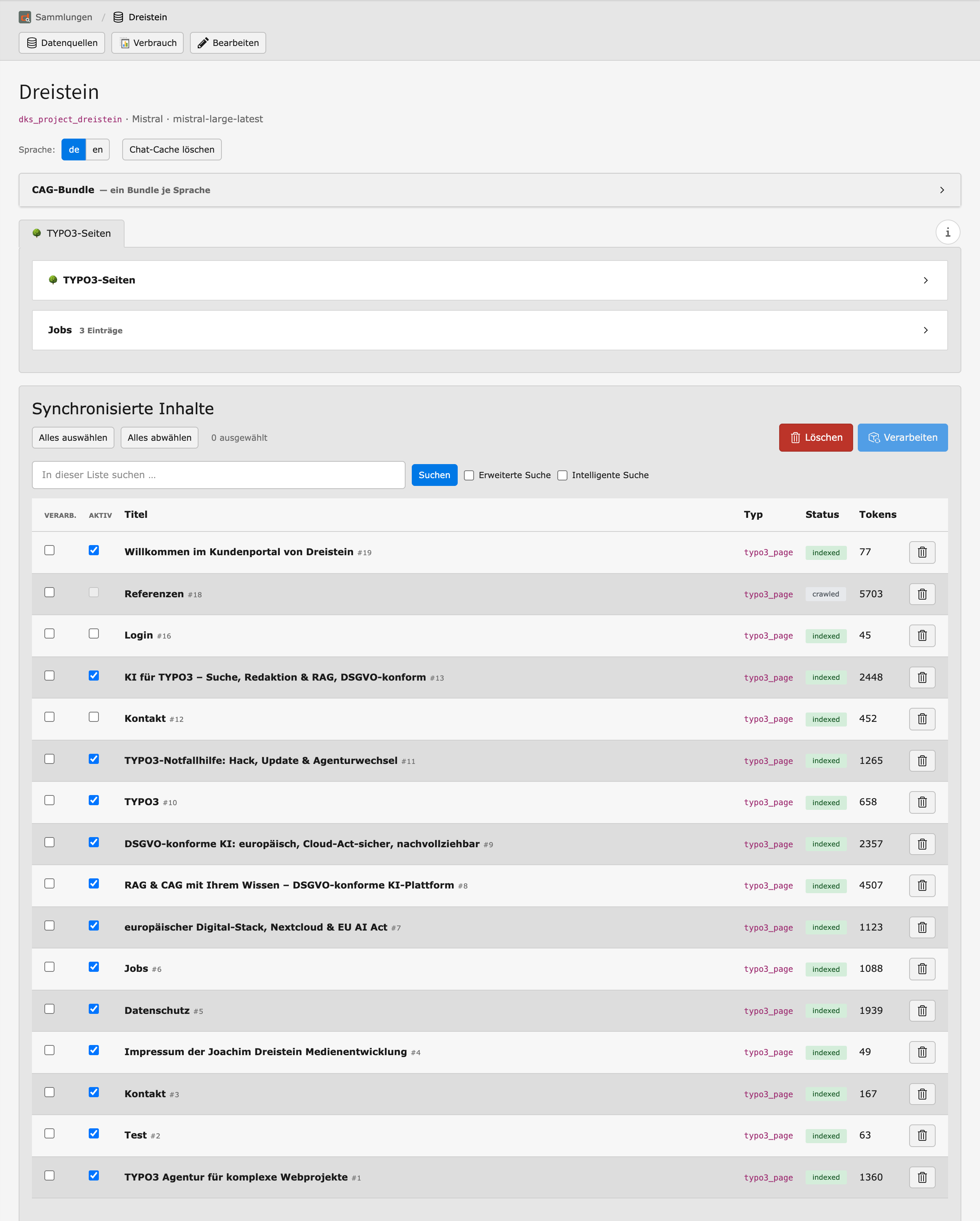Delete Jobs #6 row via trash icon
The image size is (980, 1221).
[922, 969]
